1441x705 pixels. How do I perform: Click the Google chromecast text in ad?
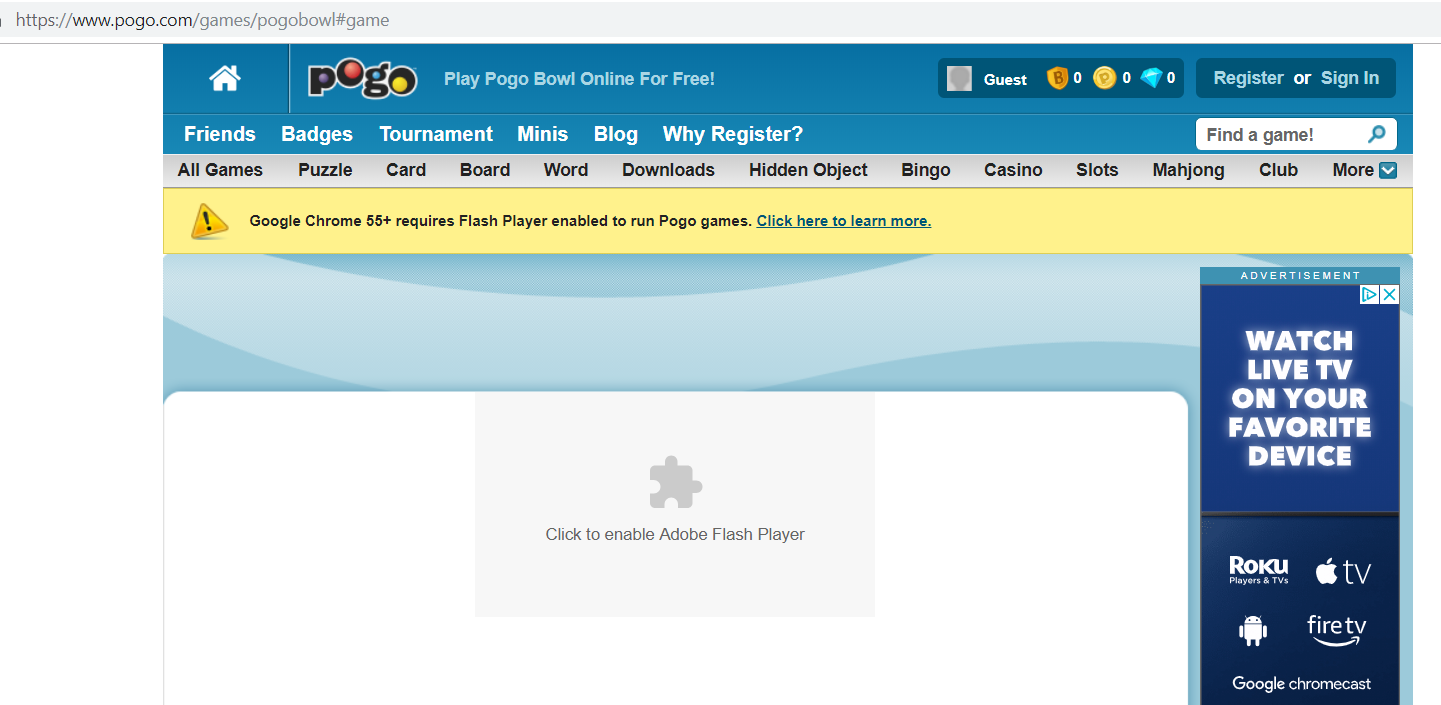pyautogui.click(x=1301, y=684)
